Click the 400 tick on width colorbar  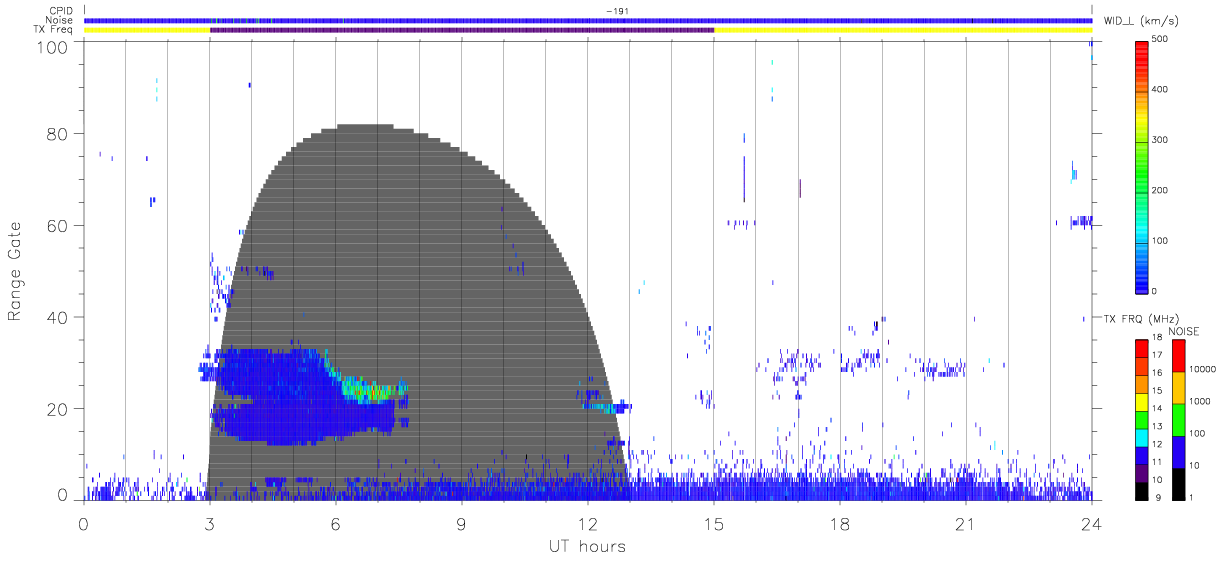tap(1159, 90)
